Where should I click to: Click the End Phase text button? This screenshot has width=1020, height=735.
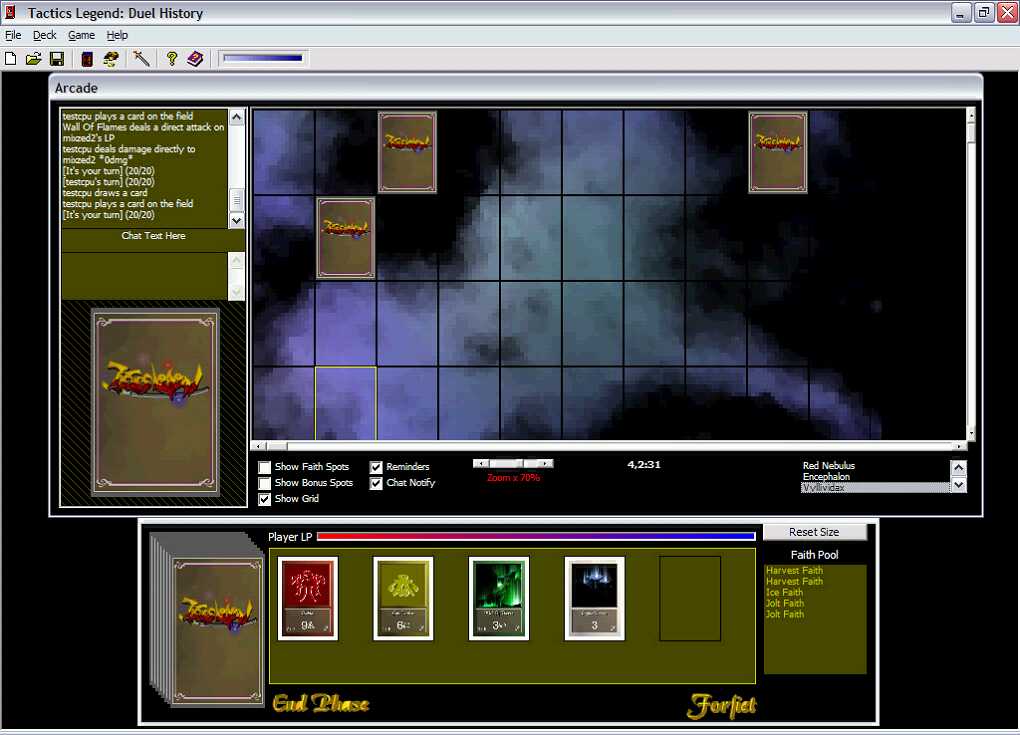pyautogui.click(x=320, y=704)
